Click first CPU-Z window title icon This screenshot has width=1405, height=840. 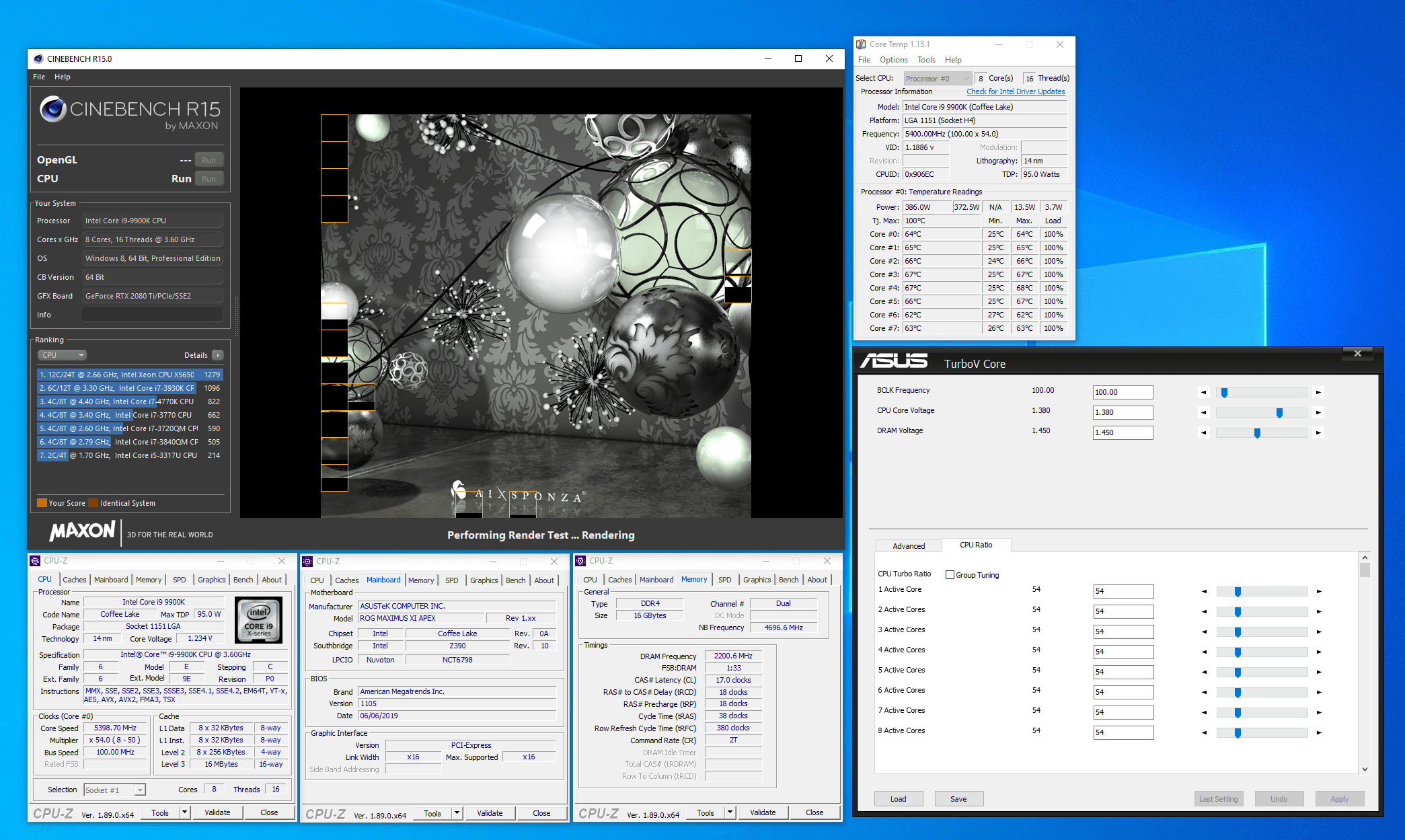click(35, 561)
